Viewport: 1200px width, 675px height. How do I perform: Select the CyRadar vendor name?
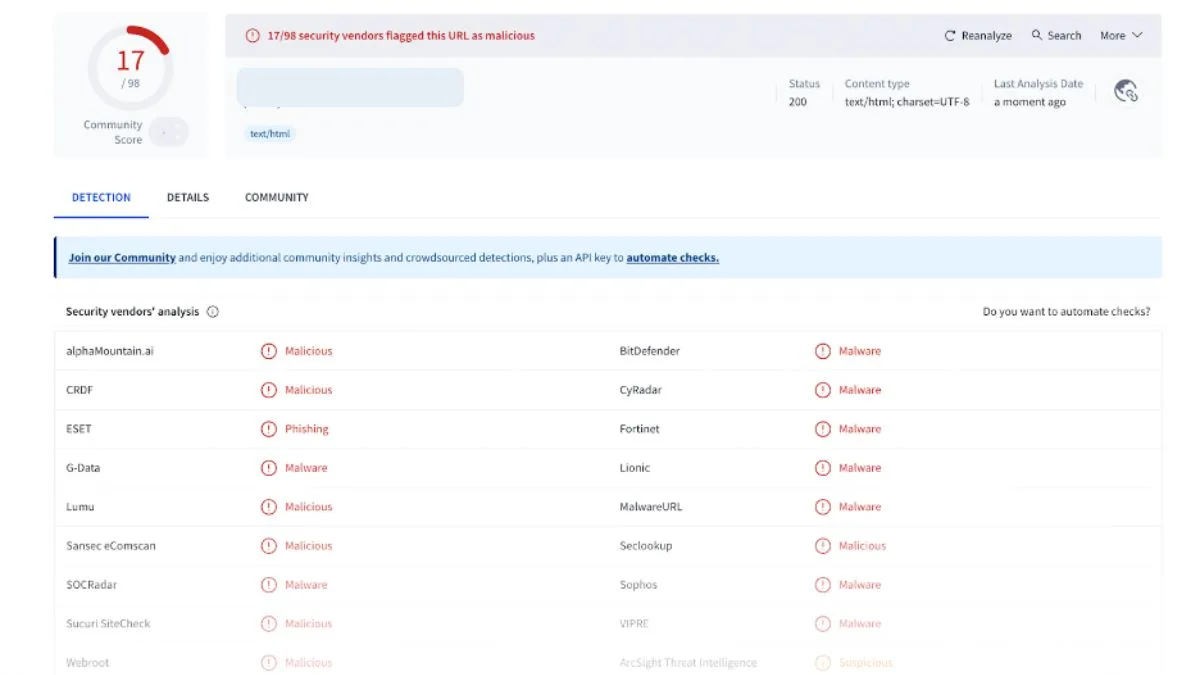[640, 390]
